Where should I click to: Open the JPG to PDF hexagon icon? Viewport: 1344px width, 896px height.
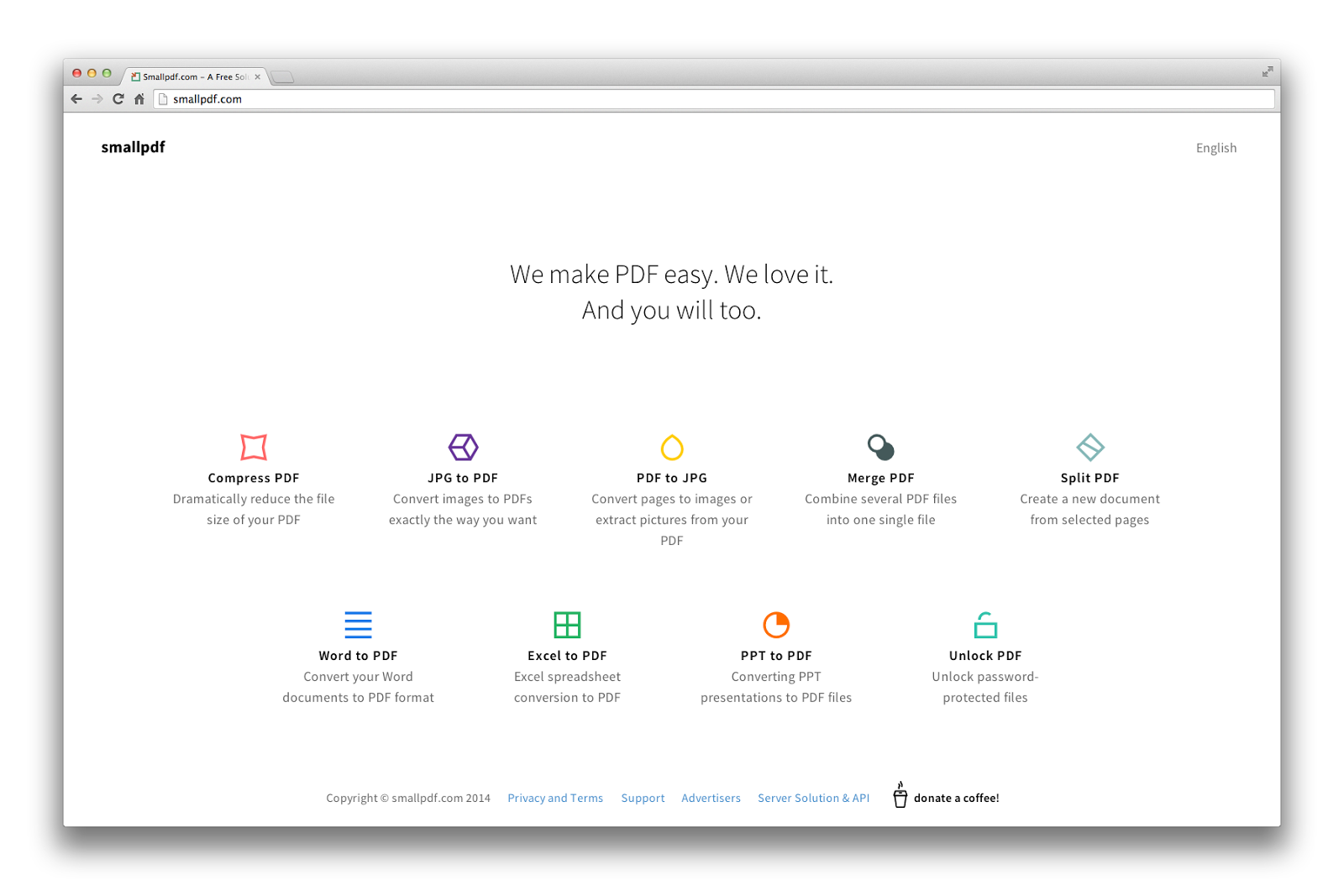tap(463, 447)
